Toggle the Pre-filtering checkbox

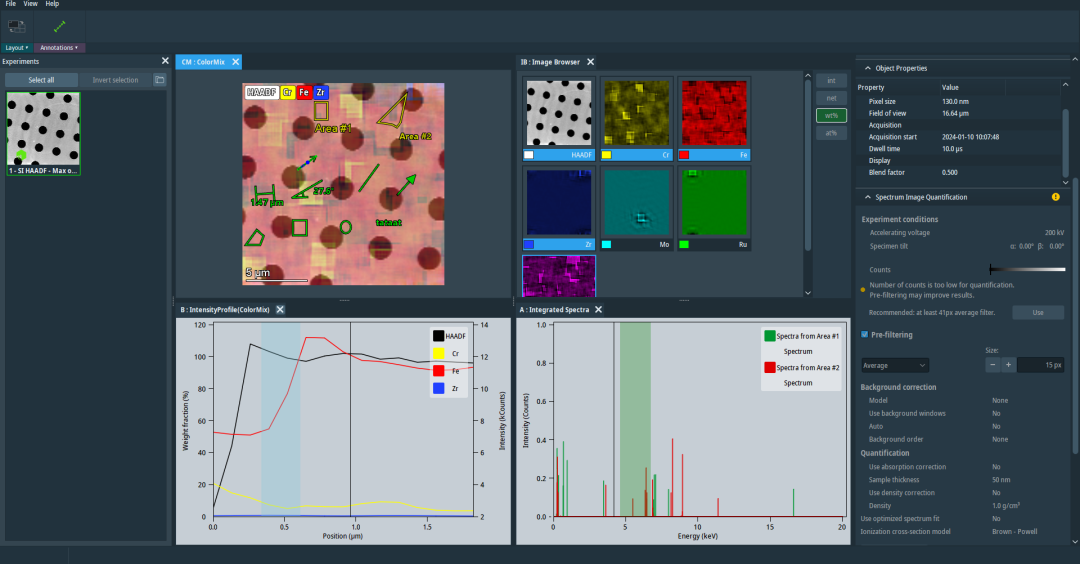(x=865, y=335)
